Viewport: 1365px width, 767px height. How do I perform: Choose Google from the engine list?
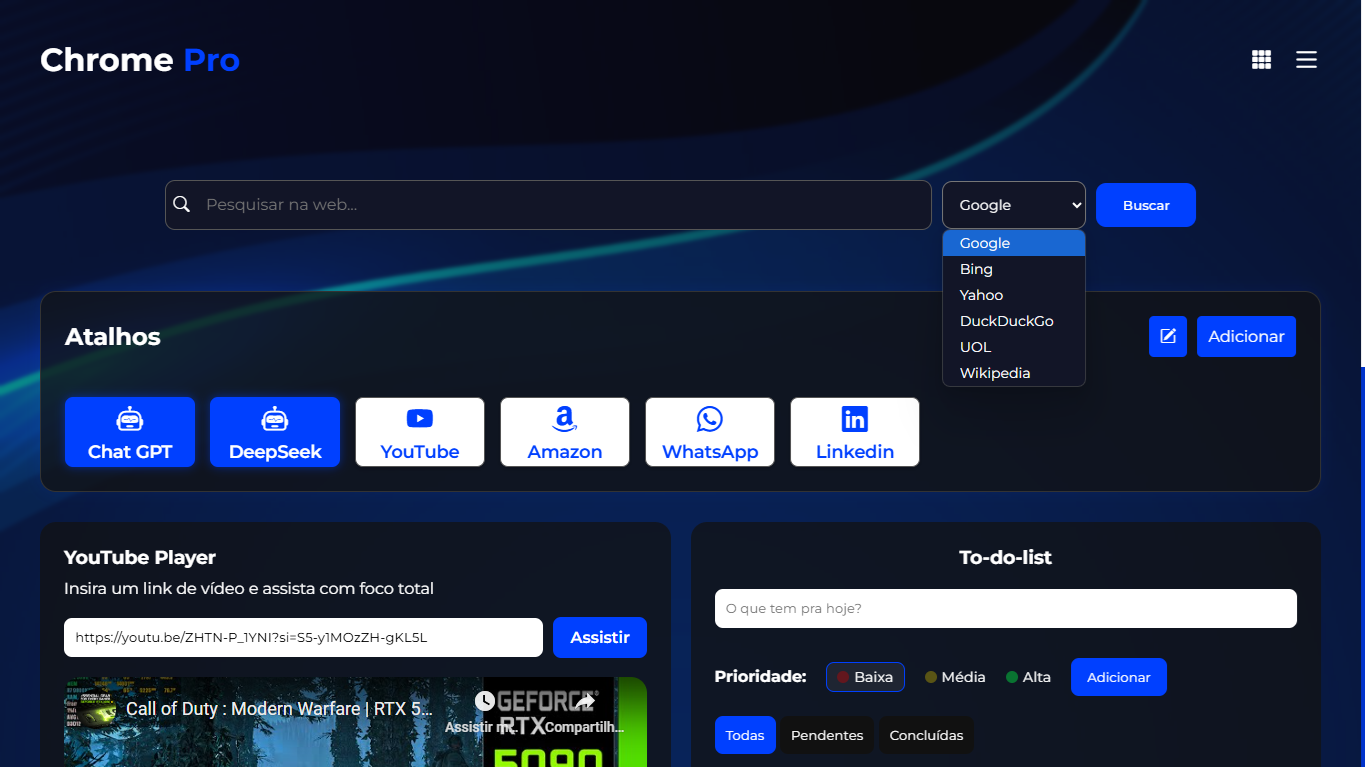coord(1014,243)
